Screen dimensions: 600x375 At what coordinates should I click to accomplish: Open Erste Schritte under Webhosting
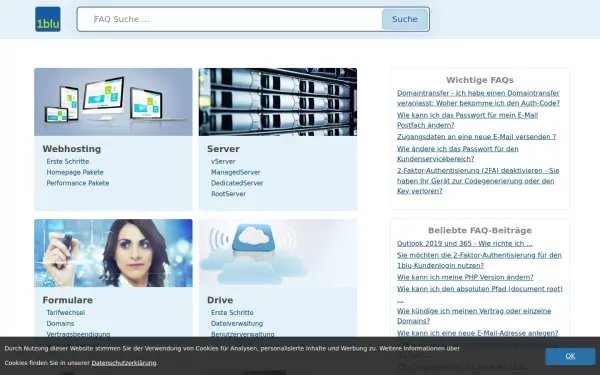68,161
